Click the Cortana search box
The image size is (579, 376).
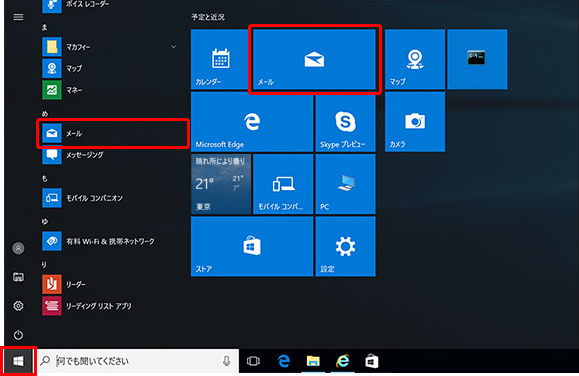pos(138,361)
